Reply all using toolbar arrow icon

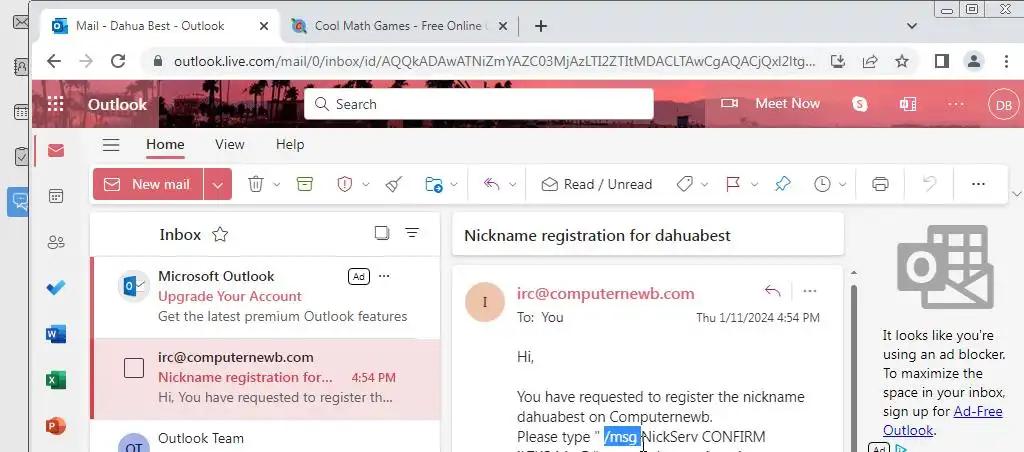point(491,184)
